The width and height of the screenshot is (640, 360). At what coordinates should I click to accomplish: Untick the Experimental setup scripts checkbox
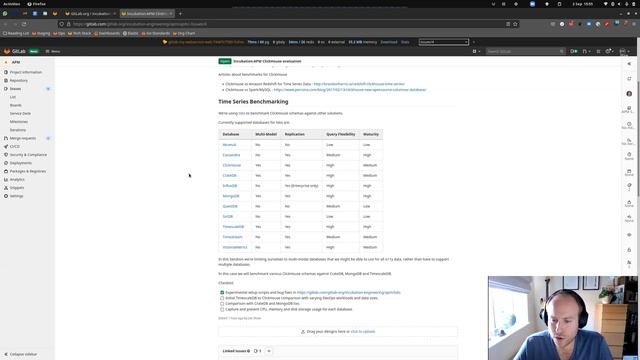(x=222, y=293)
